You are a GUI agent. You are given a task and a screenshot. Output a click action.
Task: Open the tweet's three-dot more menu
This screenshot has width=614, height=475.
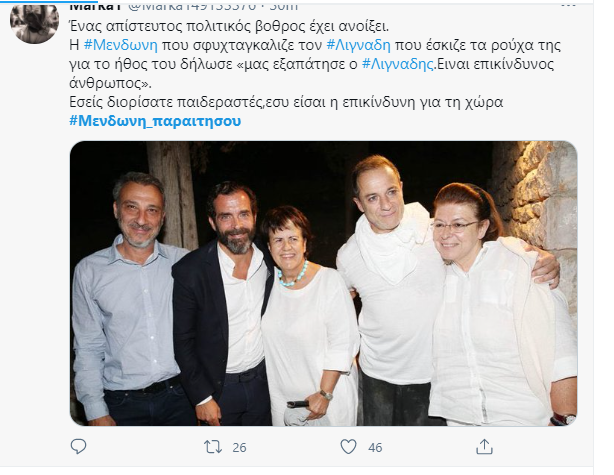coord(568,5)
